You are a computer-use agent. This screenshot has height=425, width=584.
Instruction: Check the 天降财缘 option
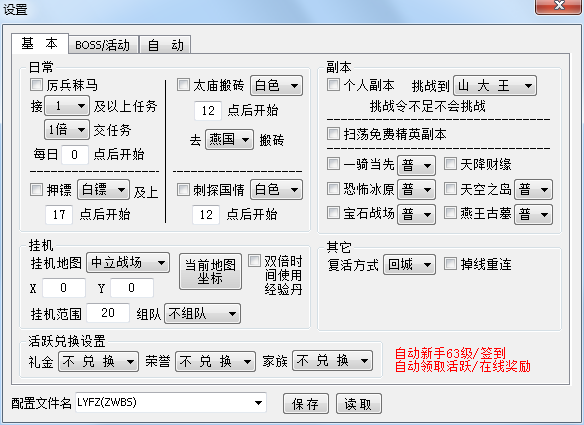(450, 164)
